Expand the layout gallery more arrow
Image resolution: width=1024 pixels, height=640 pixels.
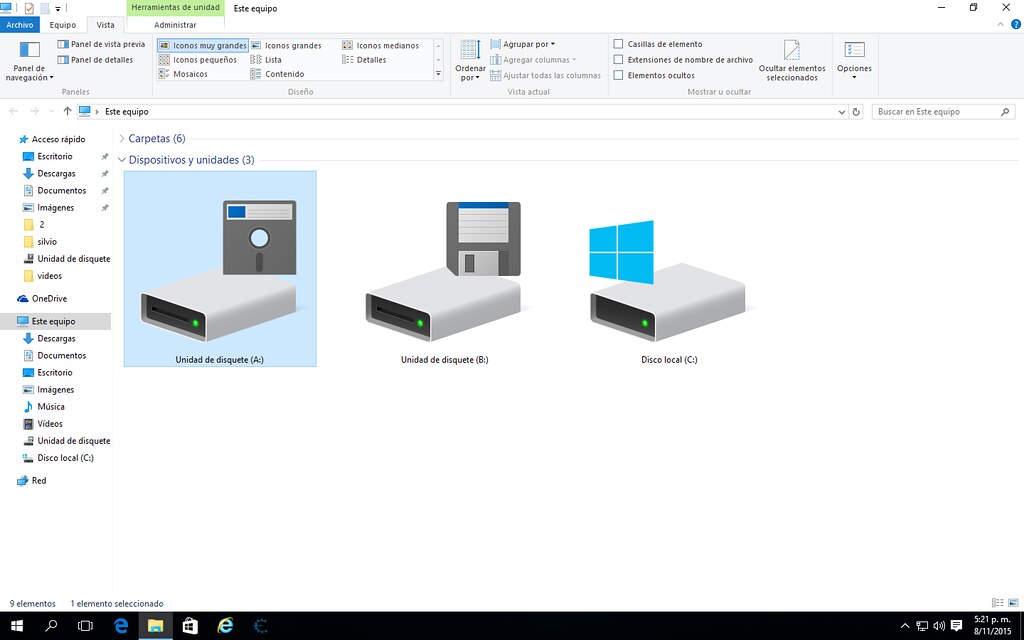[x=438, y=74]
